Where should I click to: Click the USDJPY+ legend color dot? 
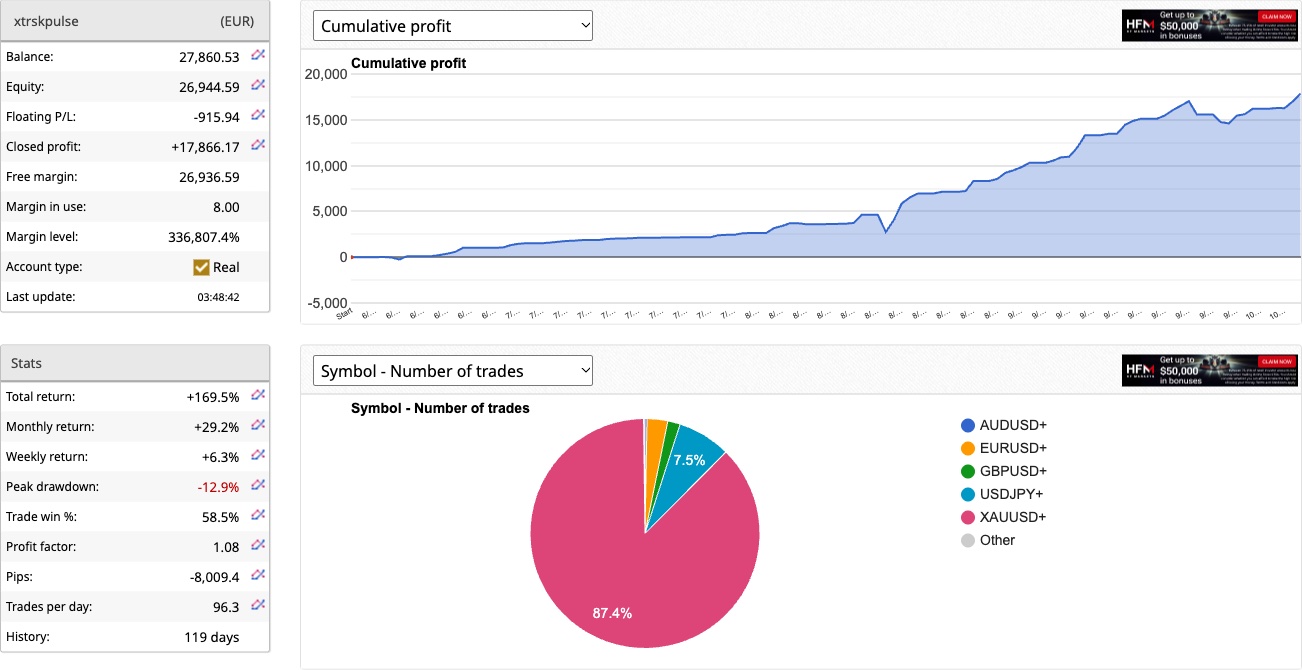point(967,494)
